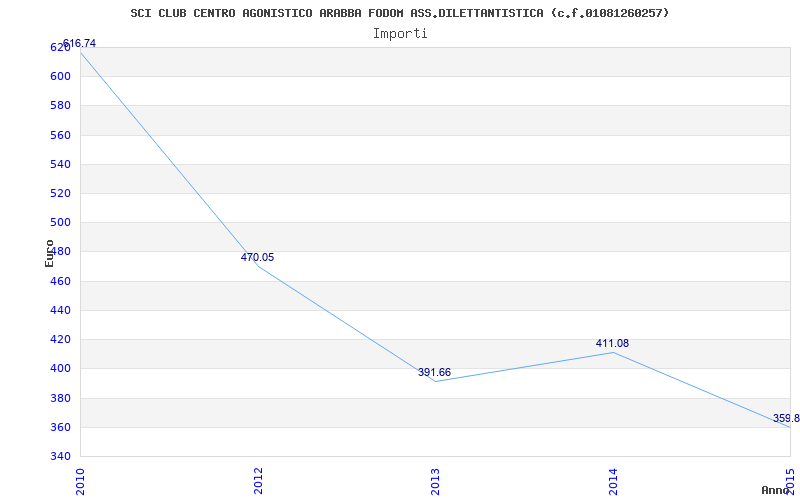The image size is (800, 500).
Task: Click the 2015 x-axis year label
Action: point(790,481)
